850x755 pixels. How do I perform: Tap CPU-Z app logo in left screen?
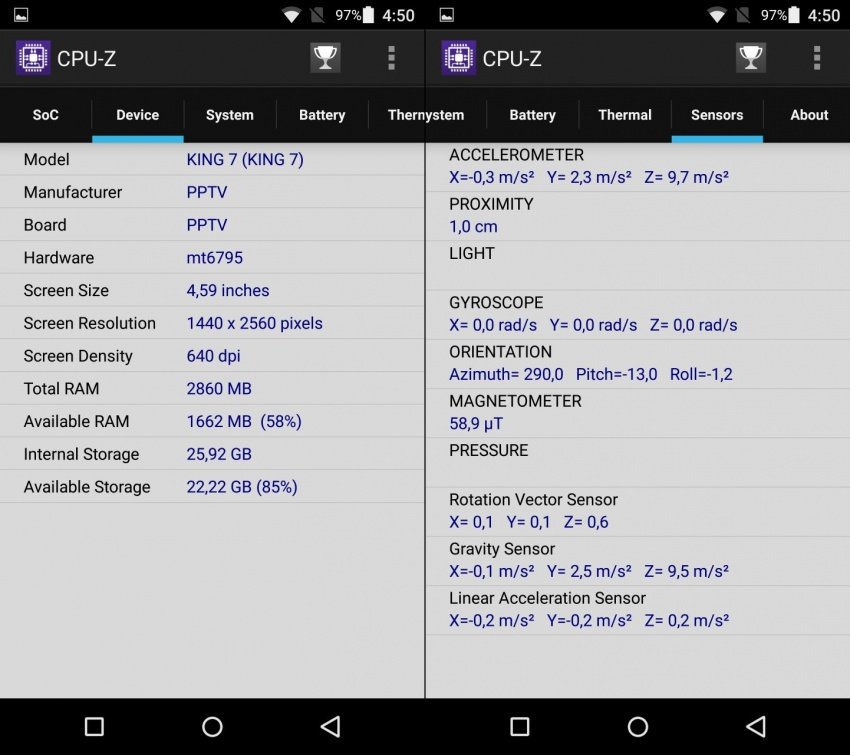click(33, 57)
